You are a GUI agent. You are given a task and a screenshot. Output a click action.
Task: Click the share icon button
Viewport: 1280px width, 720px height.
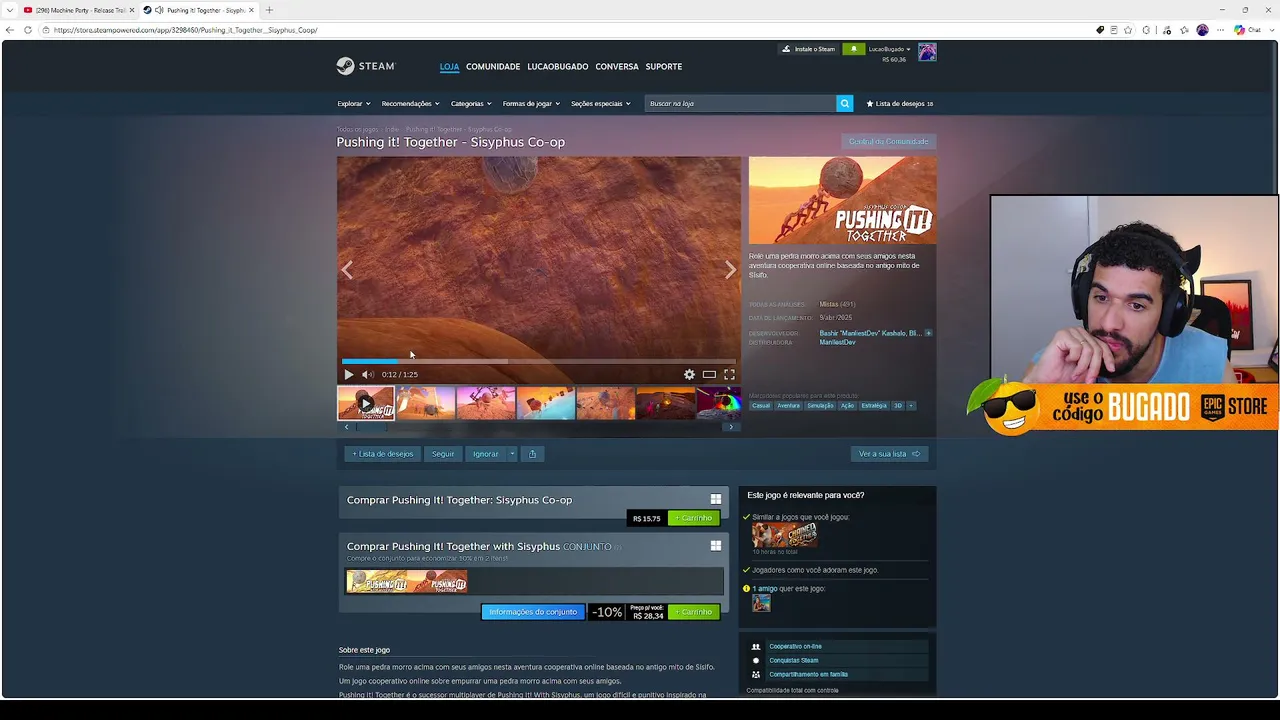click(532, 454)
